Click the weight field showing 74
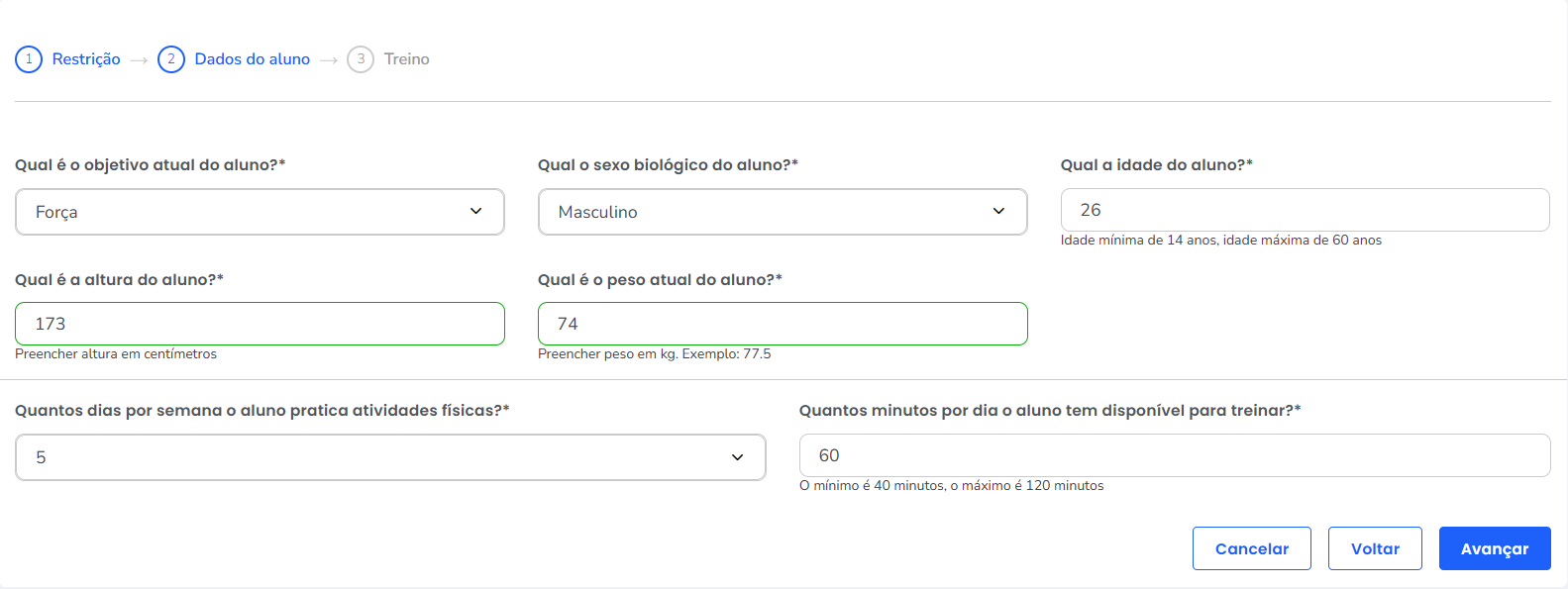Viewport: 1568px width, 589px height. pyautogui.click(x=783, y=324)
